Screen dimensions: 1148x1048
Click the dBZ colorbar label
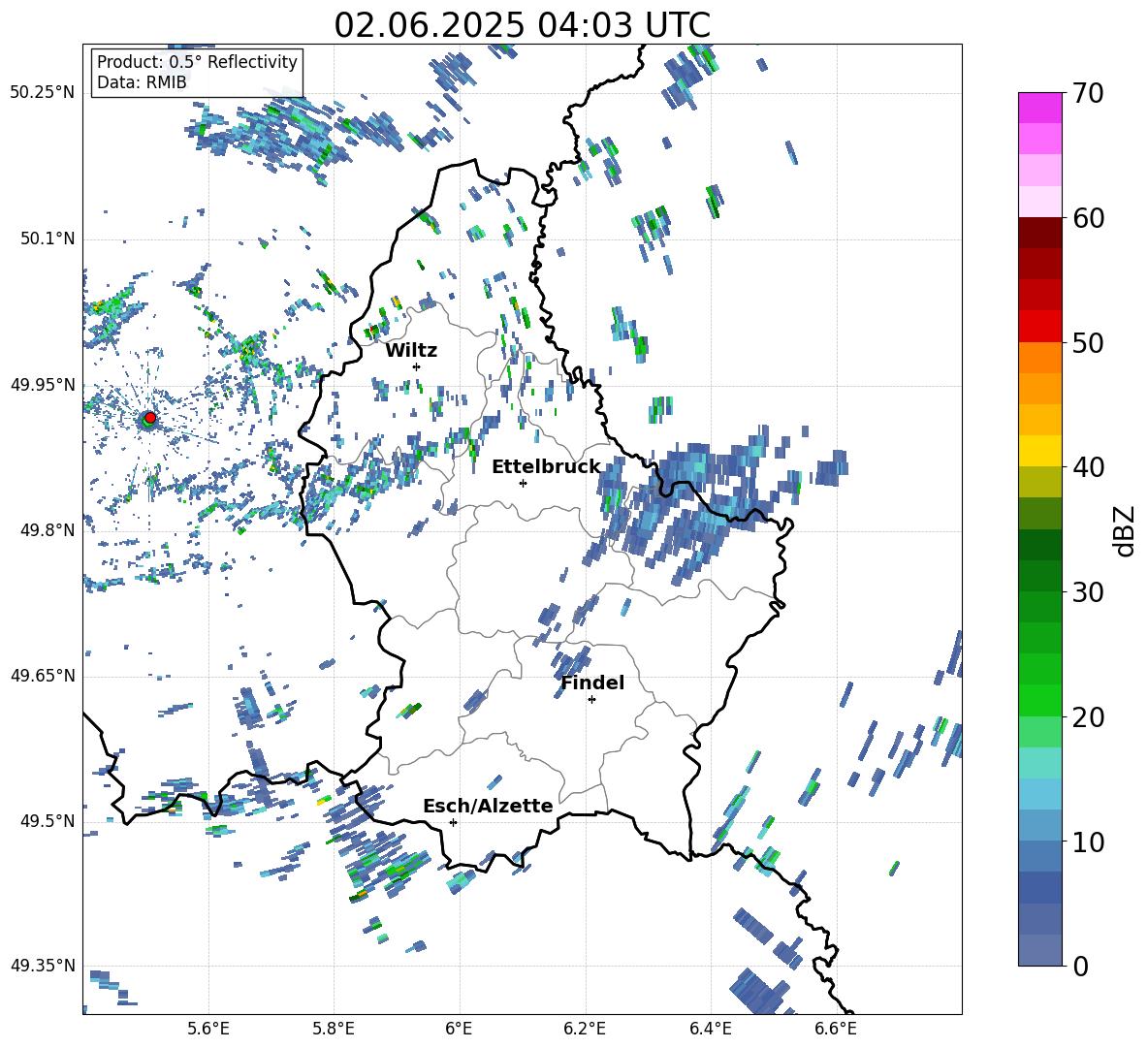point(1126,530)
